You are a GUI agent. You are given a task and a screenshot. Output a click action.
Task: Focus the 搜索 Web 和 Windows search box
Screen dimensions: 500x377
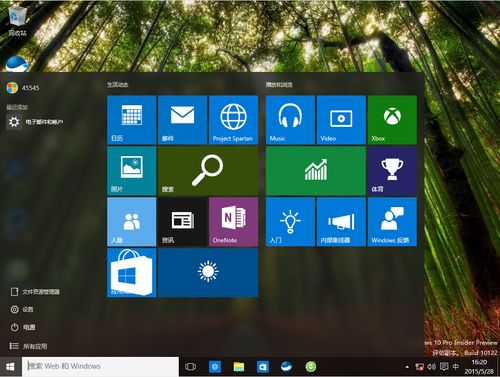coord(100,366)
